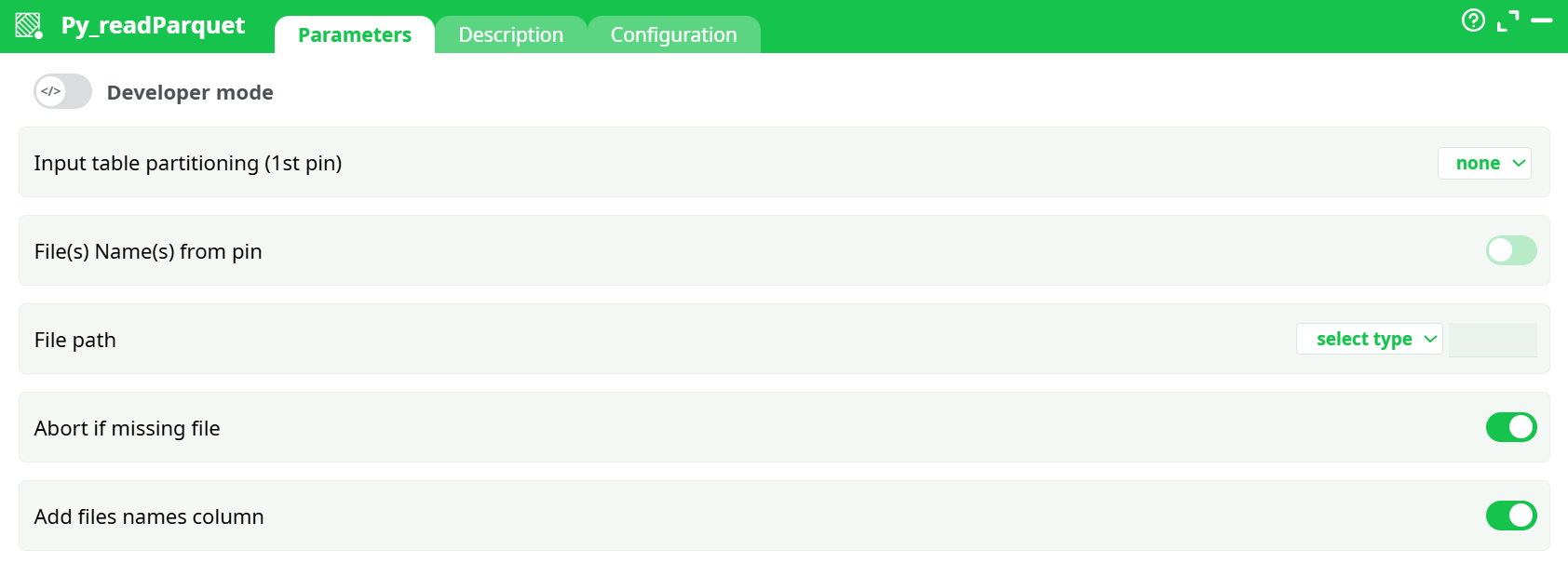Switch to the Parameters tab

pyautogui.click(x=355, y=35)
